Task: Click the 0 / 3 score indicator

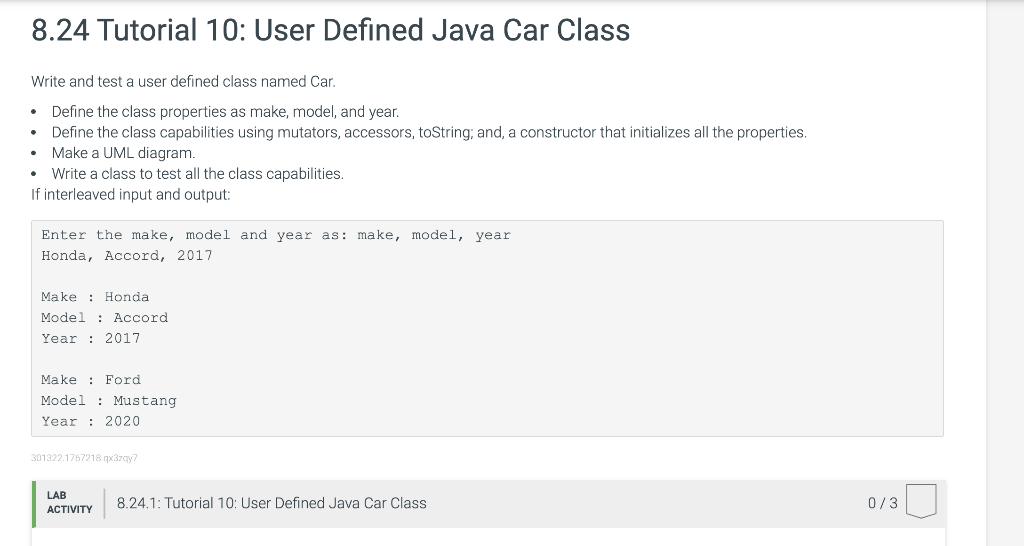Action: coord(883,503)
